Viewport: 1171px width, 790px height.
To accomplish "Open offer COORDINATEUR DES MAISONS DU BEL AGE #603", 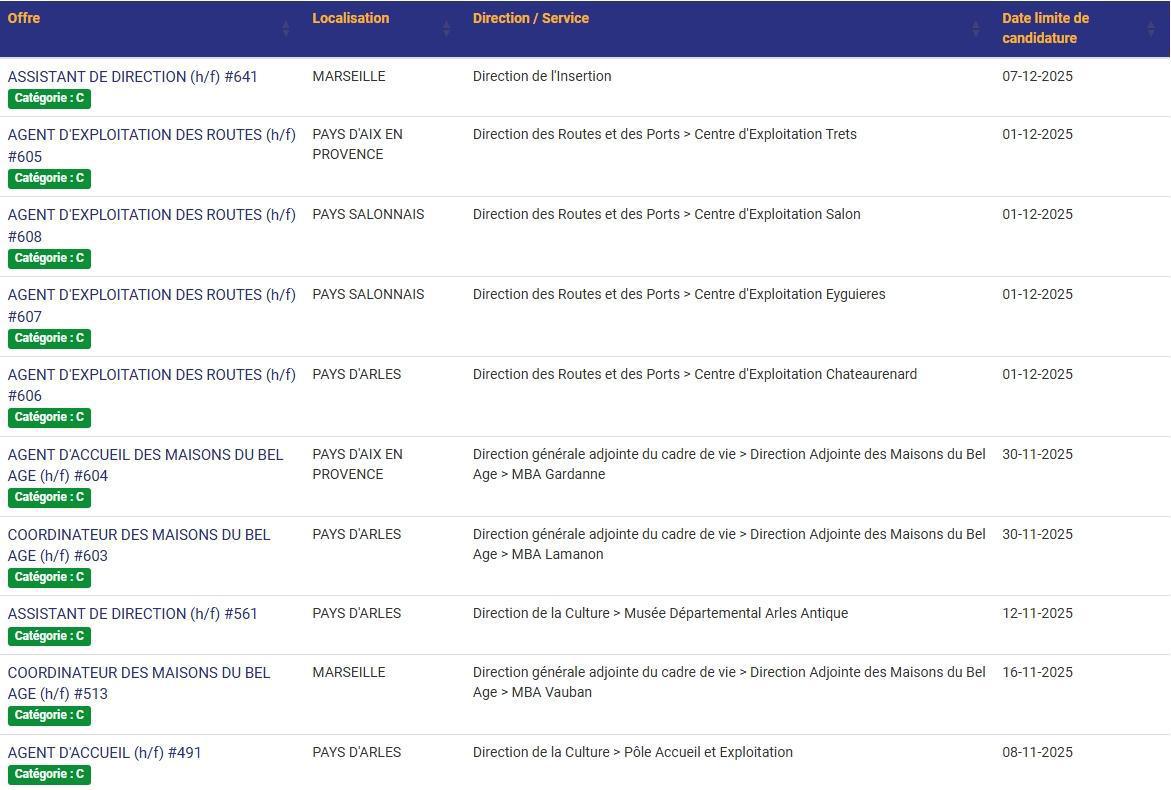I will (x=140, y=544).
